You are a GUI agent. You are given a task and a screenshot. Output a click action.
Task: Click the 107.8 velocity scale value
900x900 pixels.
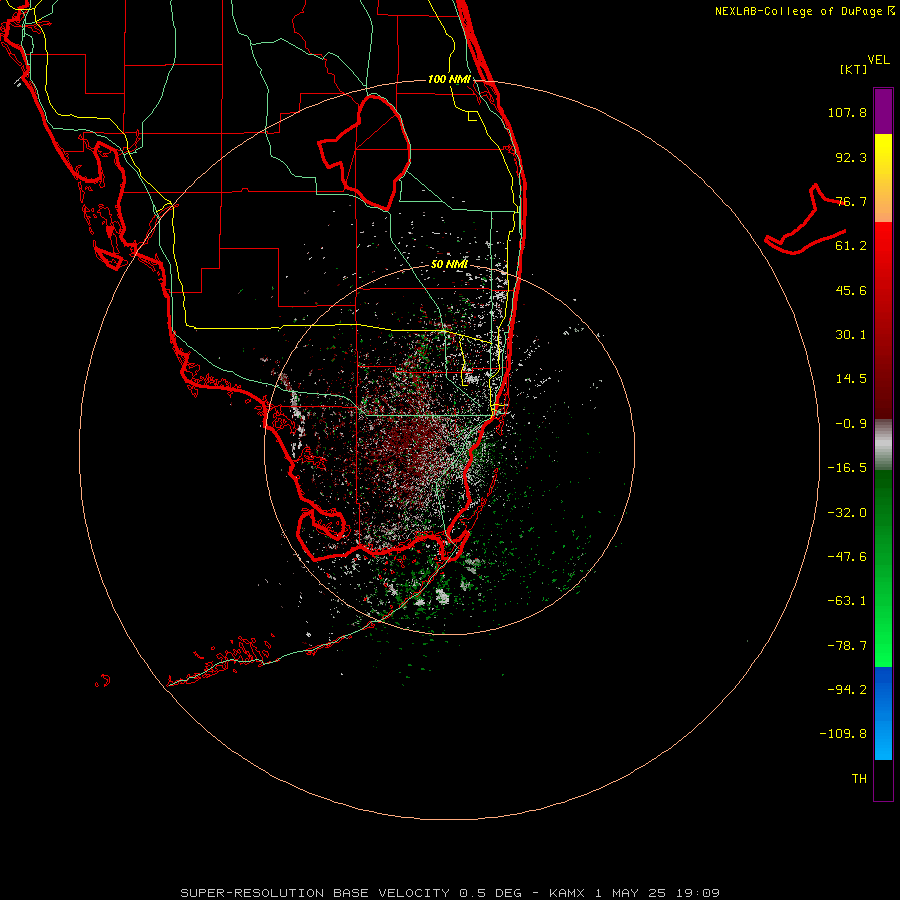[x=847, y=112]
